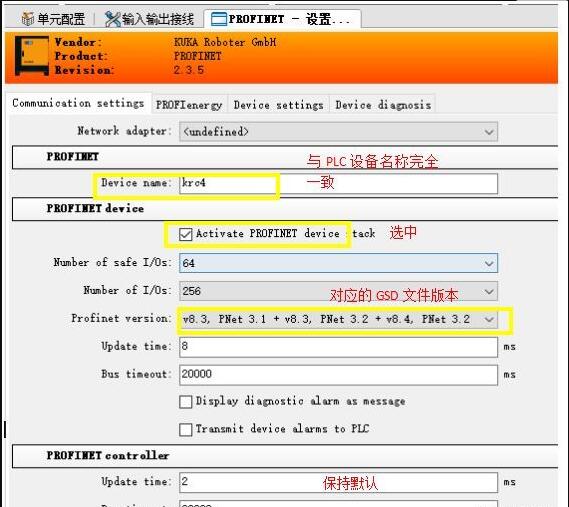Click the controller Update time field showing 2
Image resolution: width=569 pixels, height=507 pixels.
pos(338,482)
